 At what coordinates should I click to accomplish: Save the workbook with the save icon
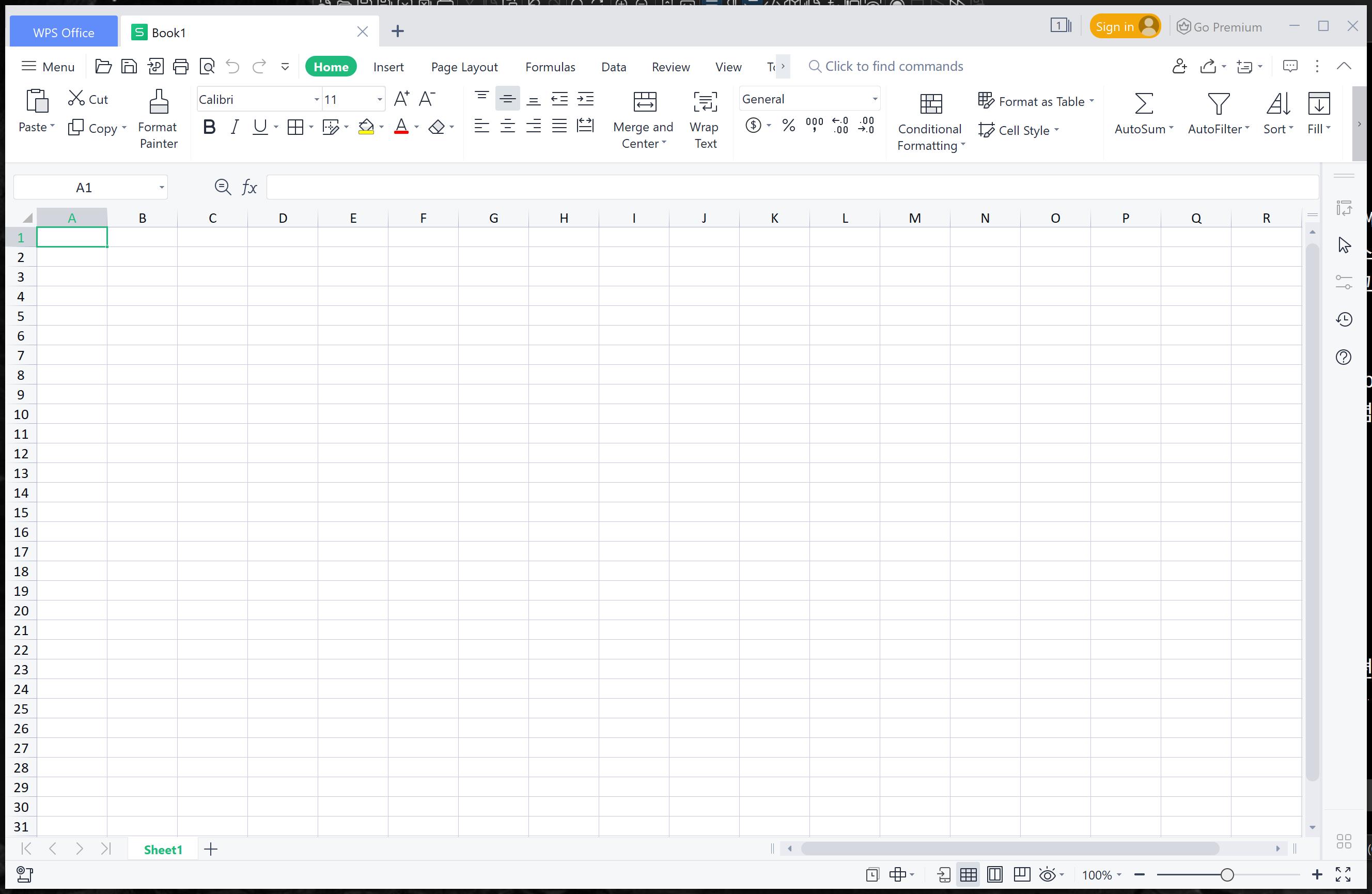[x=129, y=67]
